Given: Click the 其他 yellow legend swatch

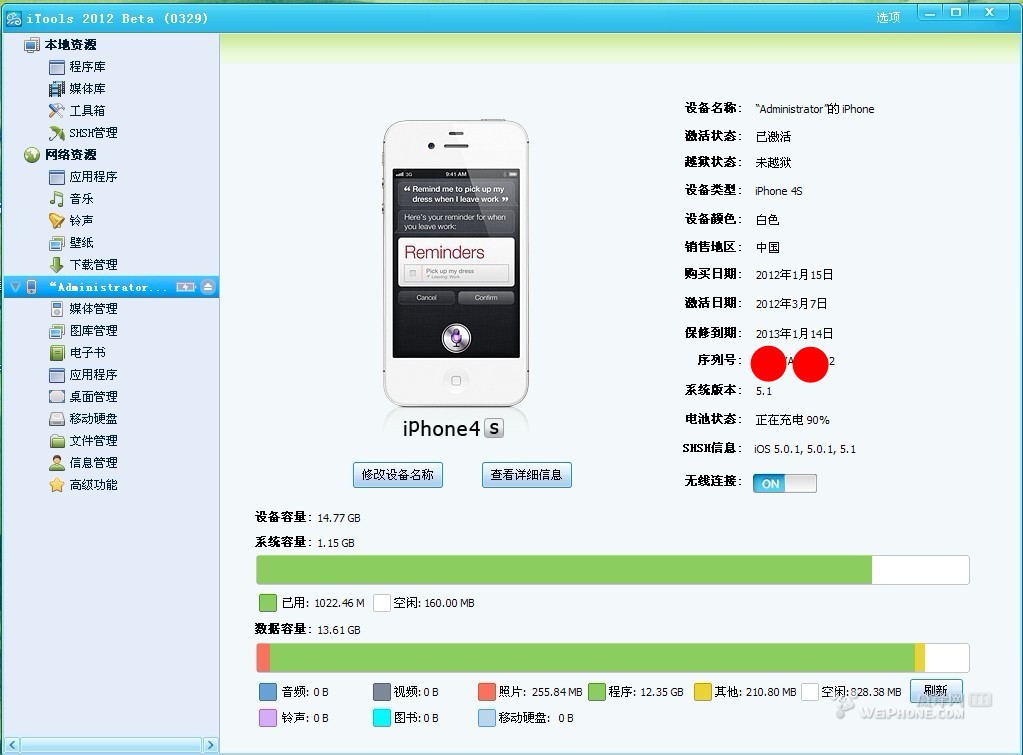Looking at the screenshot, I should 703,692.
